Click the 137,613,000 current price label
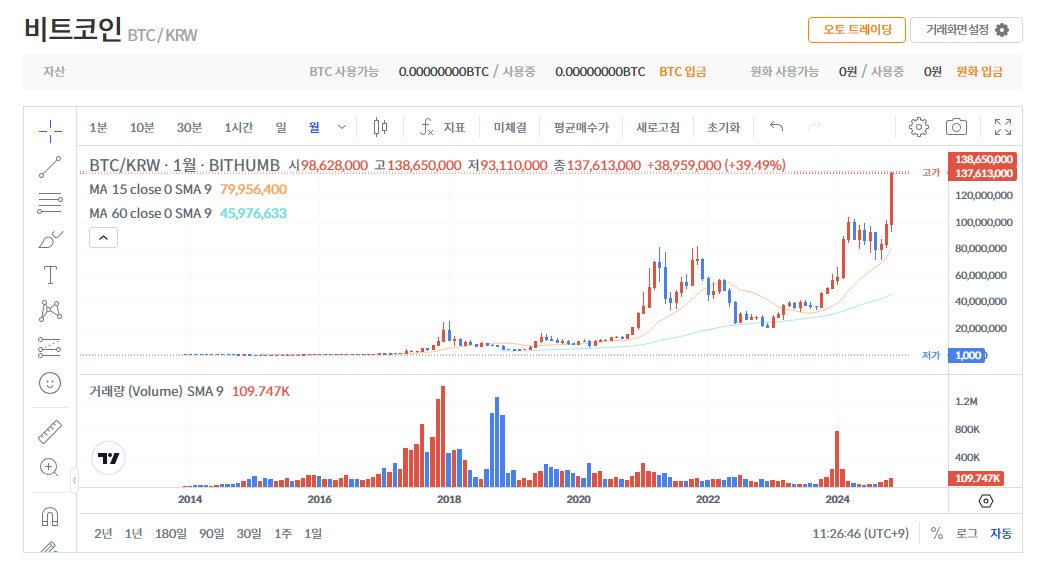 coord(984,174)
